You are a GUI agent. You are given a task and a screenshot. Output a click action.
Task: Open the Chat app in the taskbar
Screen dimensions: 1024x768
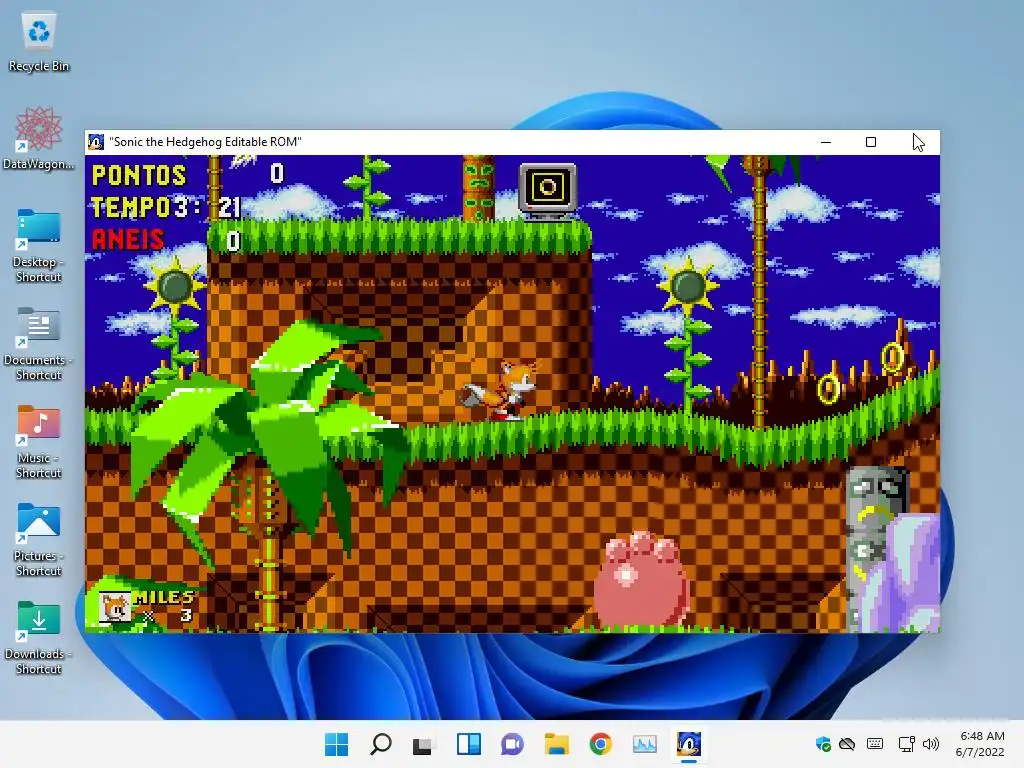tap(512, 744)
